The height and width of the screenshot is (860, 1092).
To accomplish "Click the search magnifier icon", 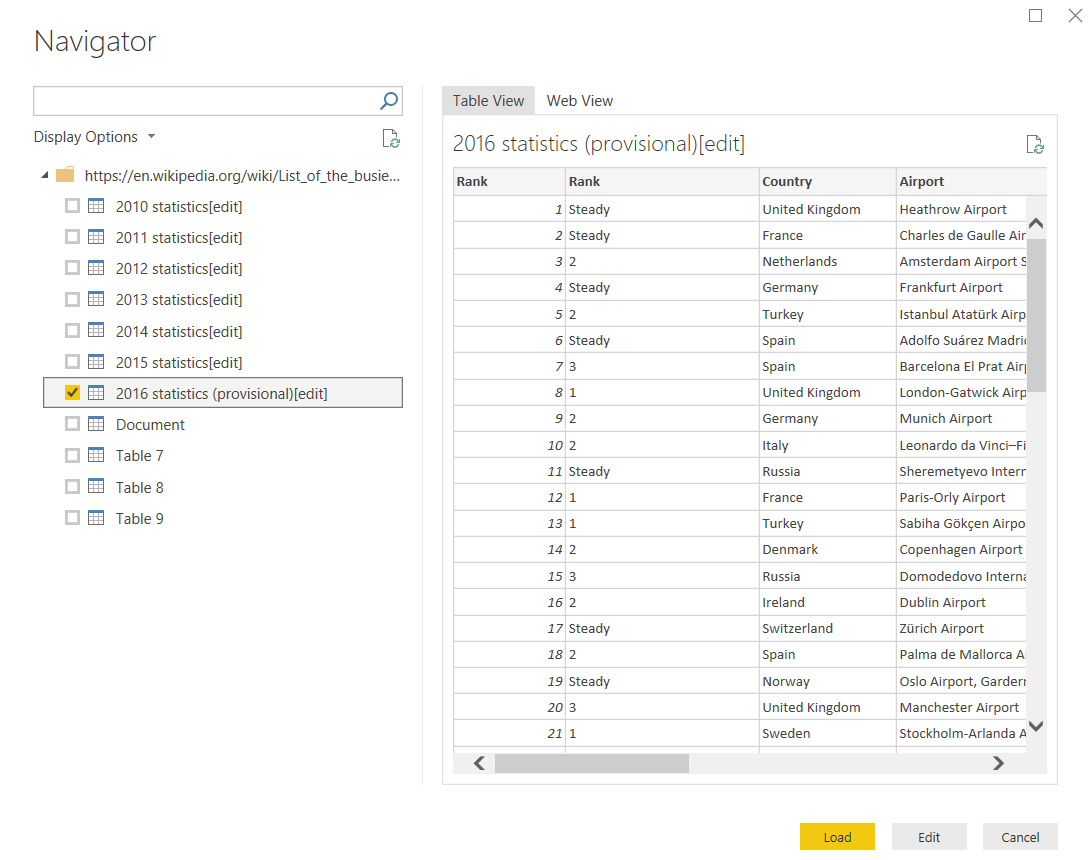I will point(389,100).
